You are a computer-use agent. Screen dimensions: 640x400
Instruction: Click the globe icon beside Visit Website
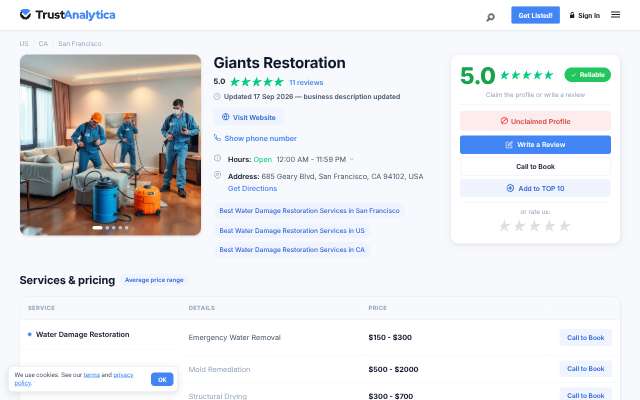pyautogui.click(x=225, y=117)
